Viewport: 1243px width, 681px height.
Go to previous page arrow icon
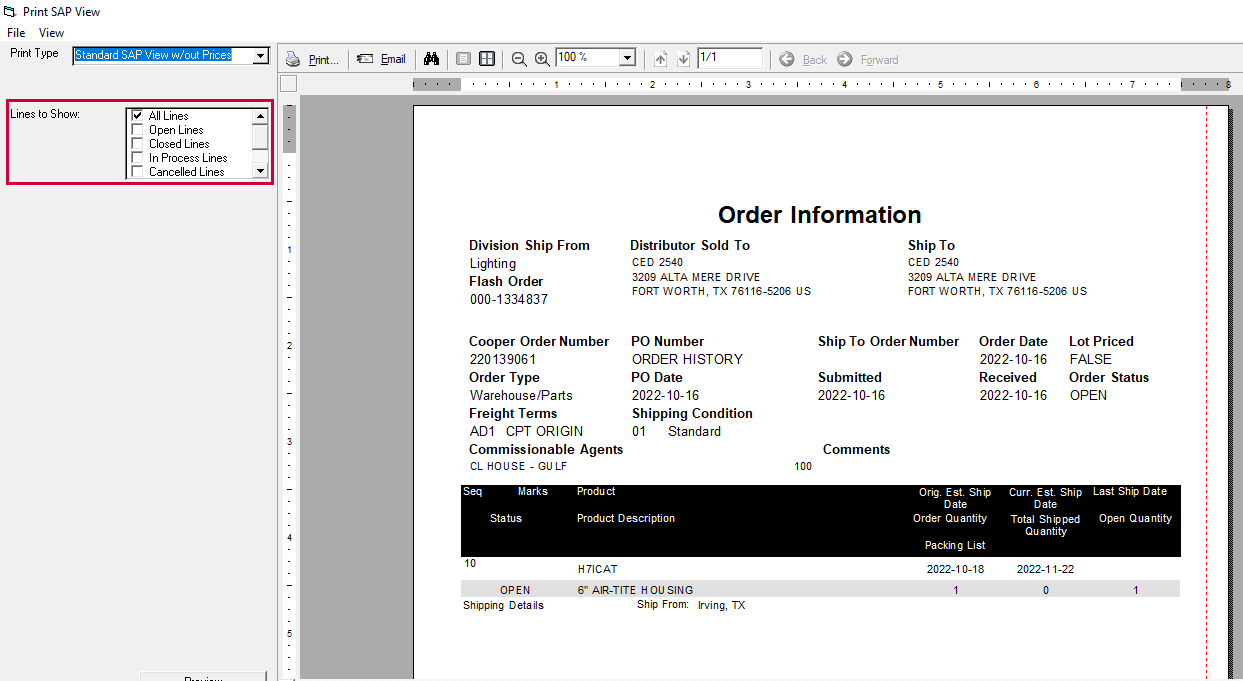(x=660, y=59)
